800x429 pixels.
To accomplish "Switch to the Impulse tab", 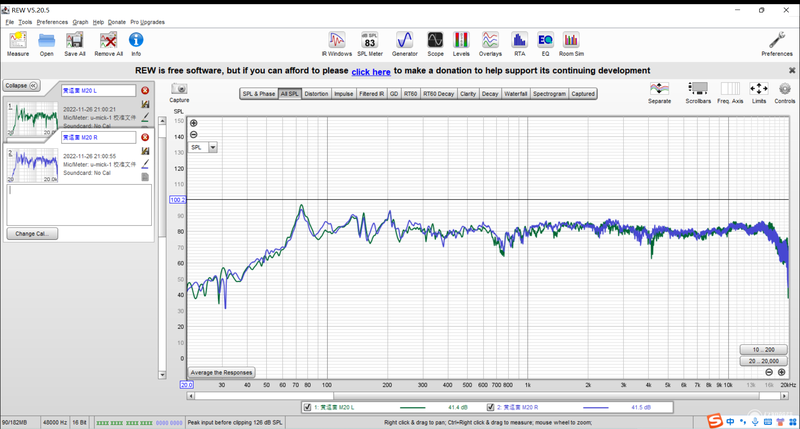I will pyautogui.click(x=343, y=94).
